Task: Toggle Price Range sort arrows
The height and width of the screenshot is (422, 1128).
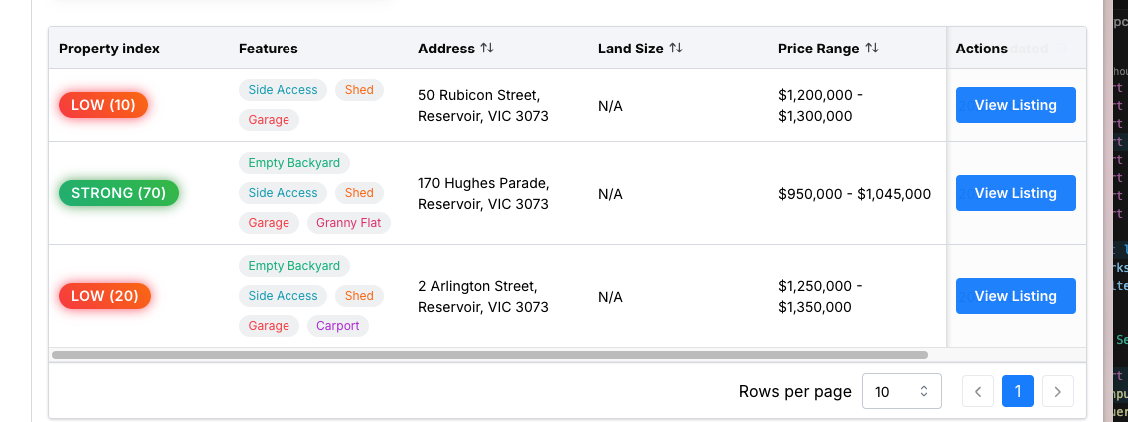Action: pos(872,48)
